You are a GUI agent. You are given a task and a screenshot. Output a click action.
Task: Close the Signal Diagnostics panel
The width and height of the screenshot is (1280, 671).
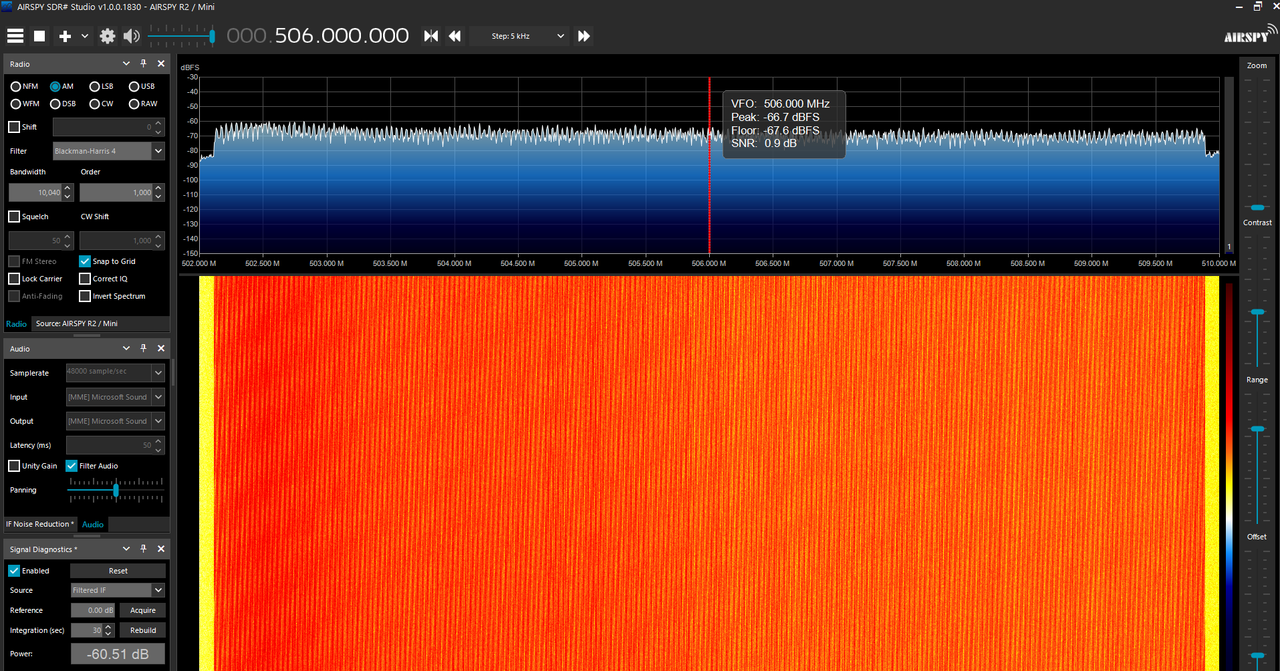tap(160, 549)
